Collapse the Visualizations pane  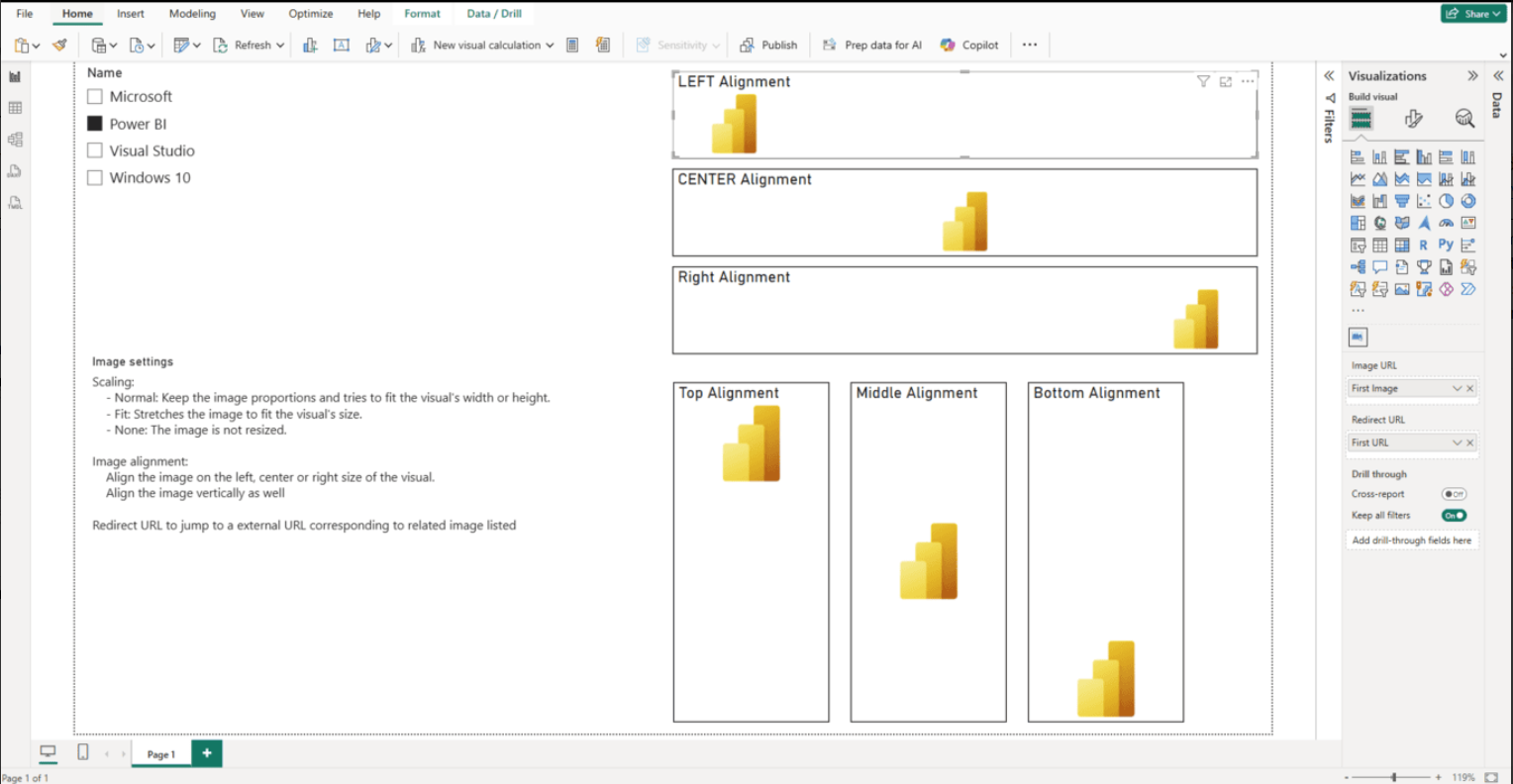[1472, 76]
